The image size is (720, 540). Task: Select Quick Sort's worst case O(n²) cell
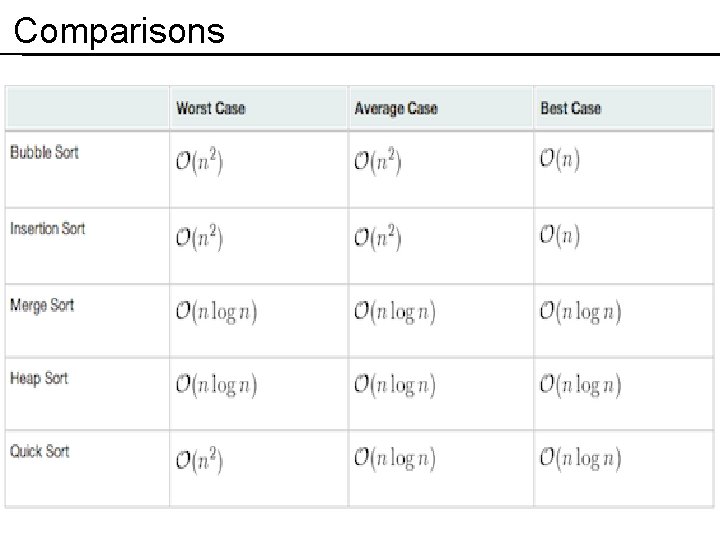[x=199, y=460]
